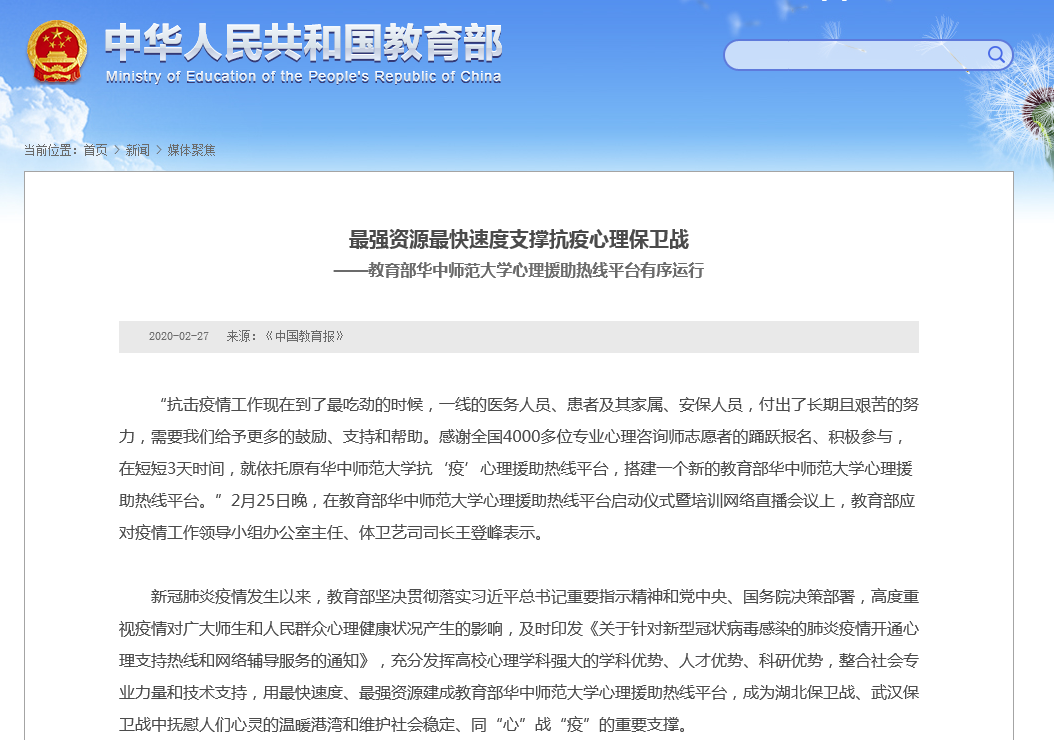Open 媒体聚焦 breadcrumb link

pyautogui.click(x=191, y=150)
